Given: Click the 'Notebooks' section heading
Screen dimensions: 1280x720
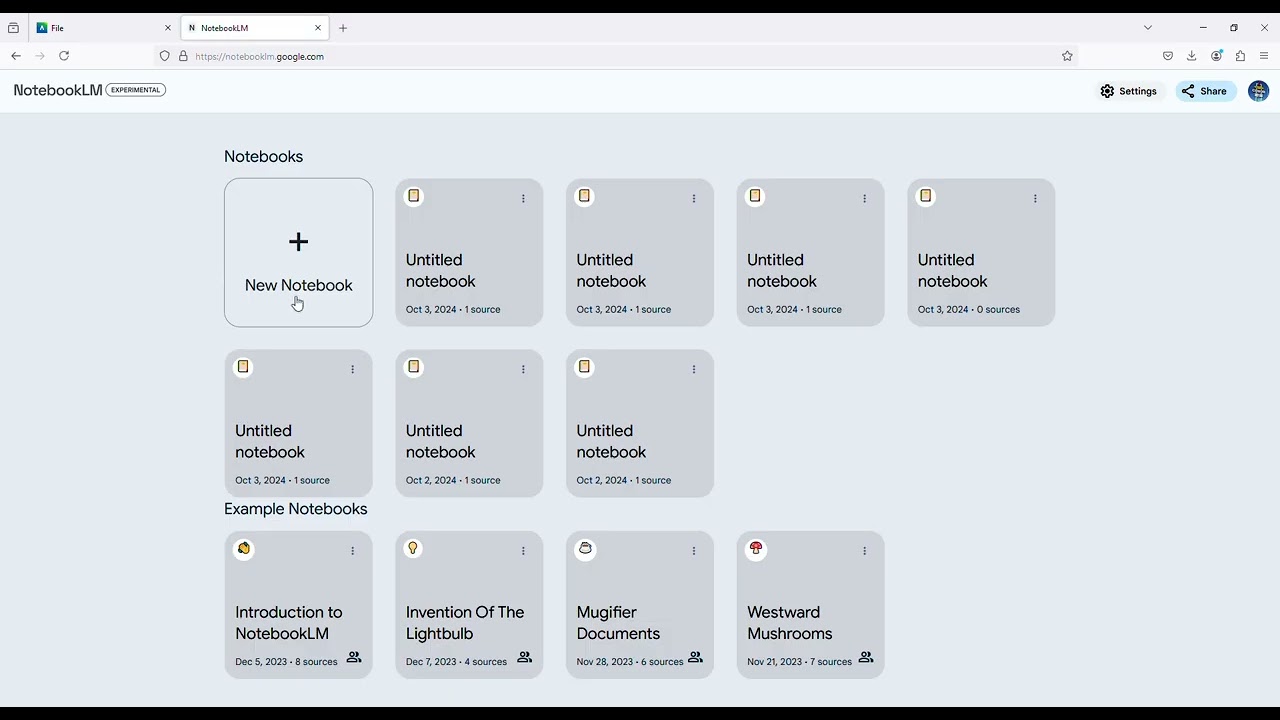Looking at the screenshot, I should 263,157.
